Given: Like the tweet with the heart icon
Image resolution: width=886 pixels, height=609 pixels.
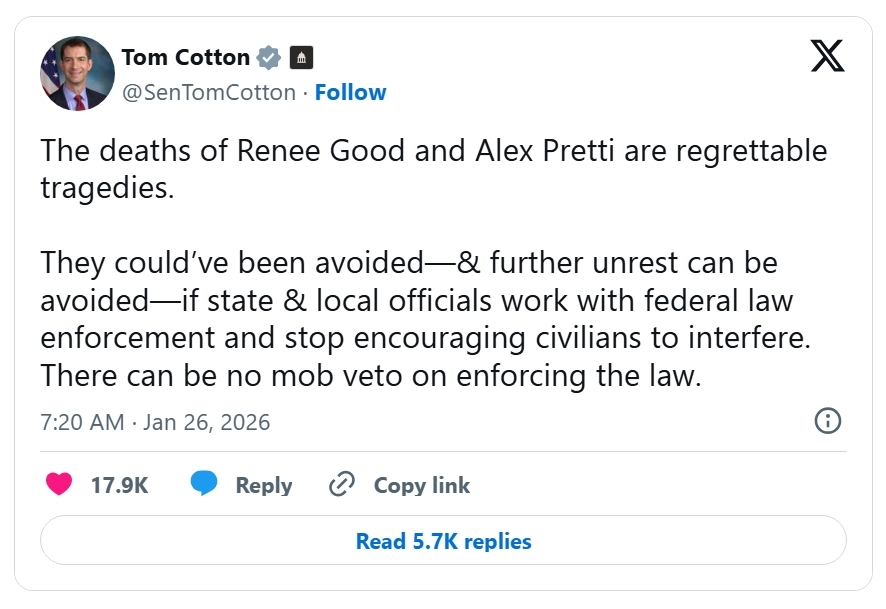Looking at the screenshot, I should pyautogui.click(x=60, y=485).
